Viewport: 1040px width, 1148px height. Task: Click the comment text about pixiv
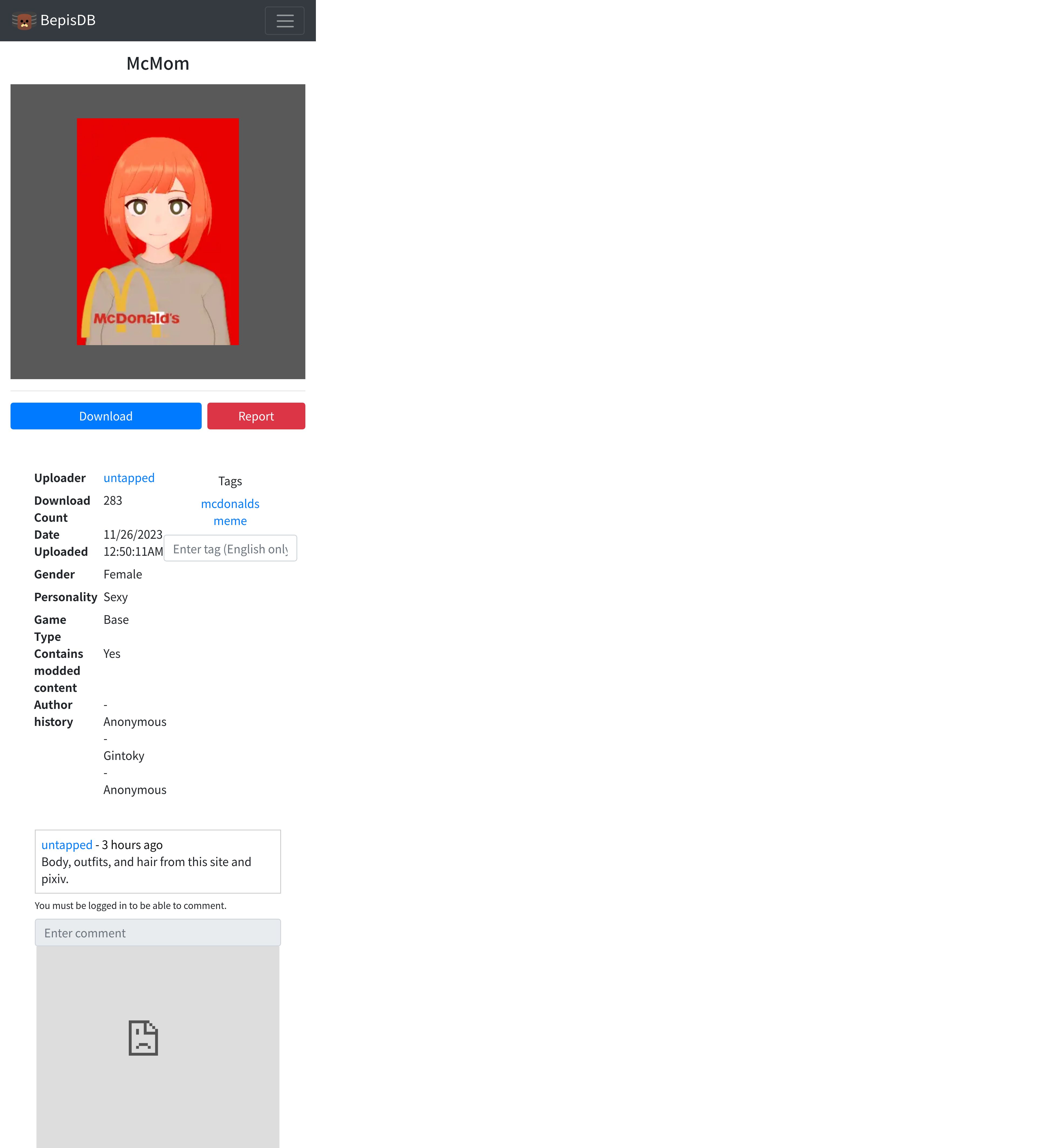(x=146, y=870)
